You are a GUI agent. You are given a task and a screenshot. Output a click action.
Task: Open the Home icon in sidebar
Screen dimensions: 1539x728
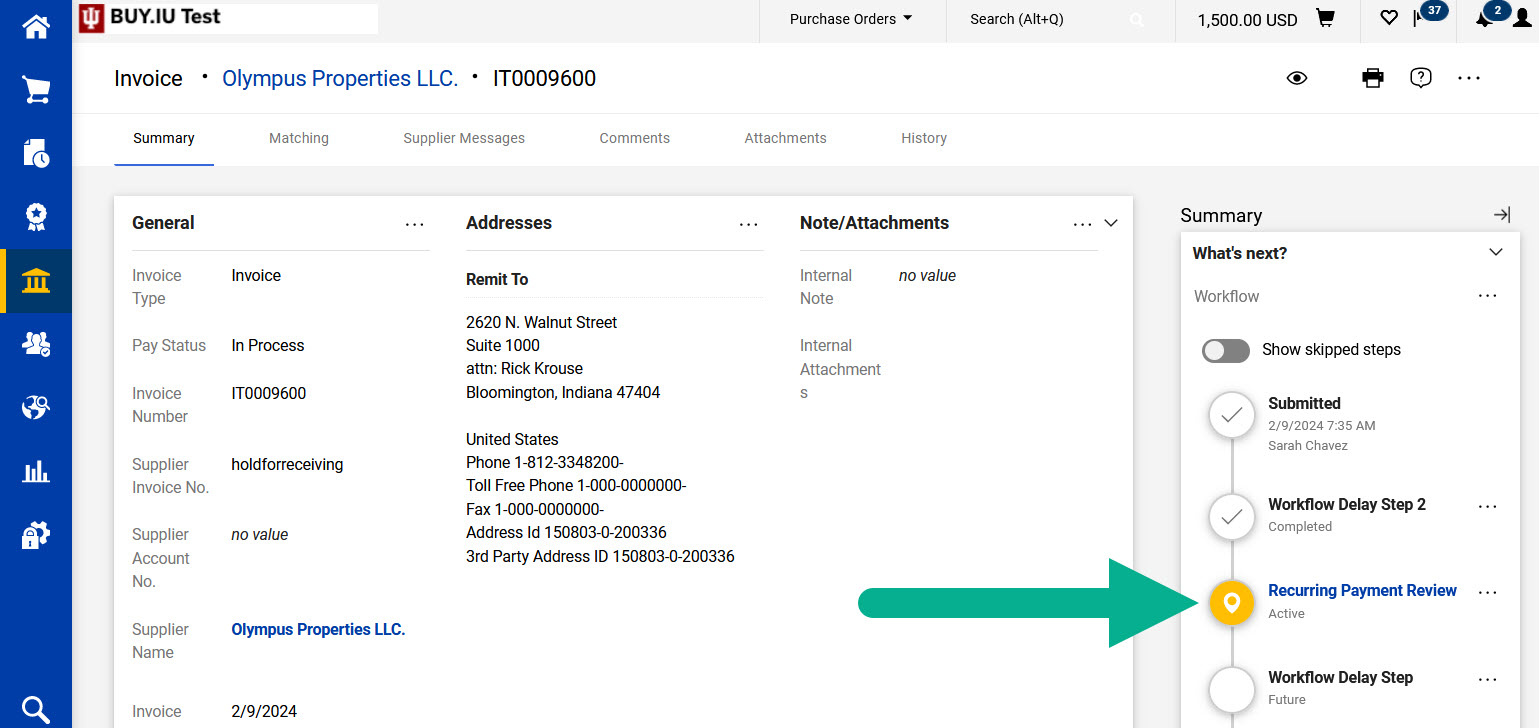[36, 26]
